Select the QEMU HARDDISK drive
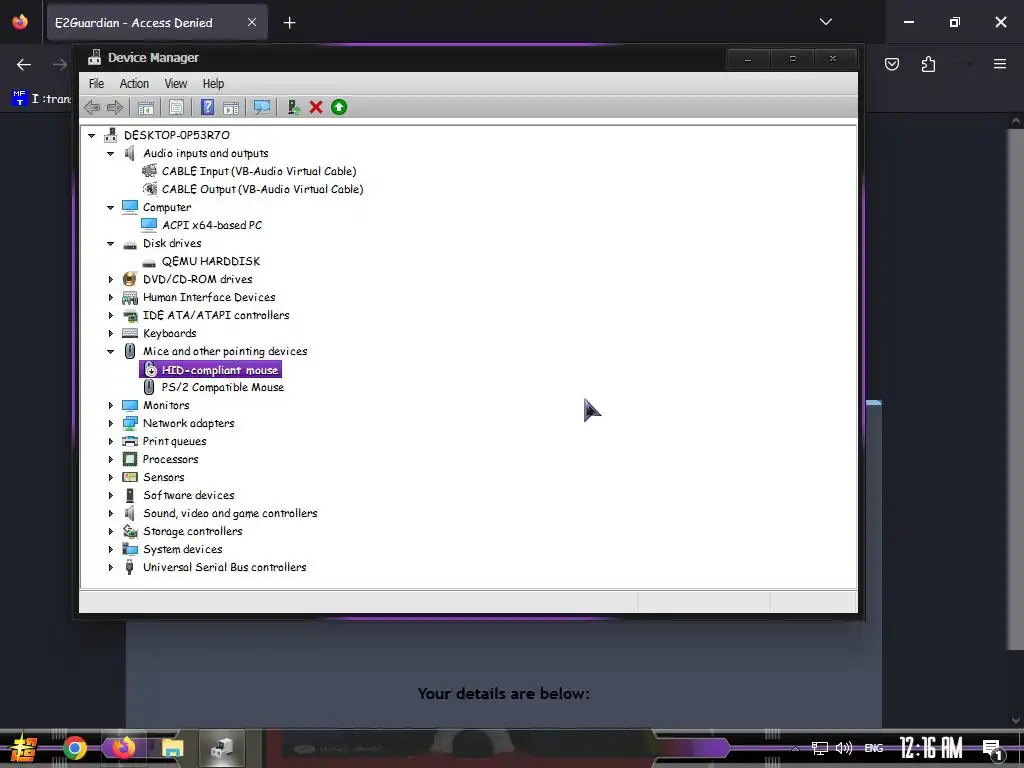Image resolution: width=1024 pixels, height=768 pixels. [x=210, y=261]
